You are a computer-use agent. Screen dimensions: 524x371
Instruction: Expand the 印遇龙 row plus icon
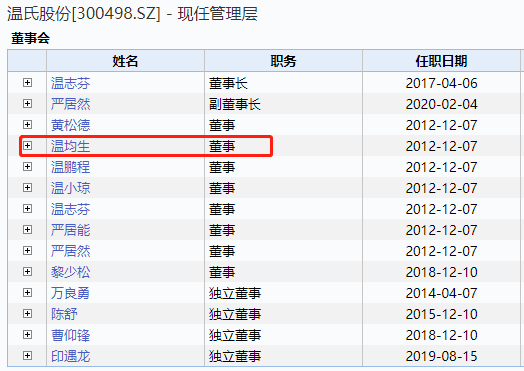pos(27,356)
